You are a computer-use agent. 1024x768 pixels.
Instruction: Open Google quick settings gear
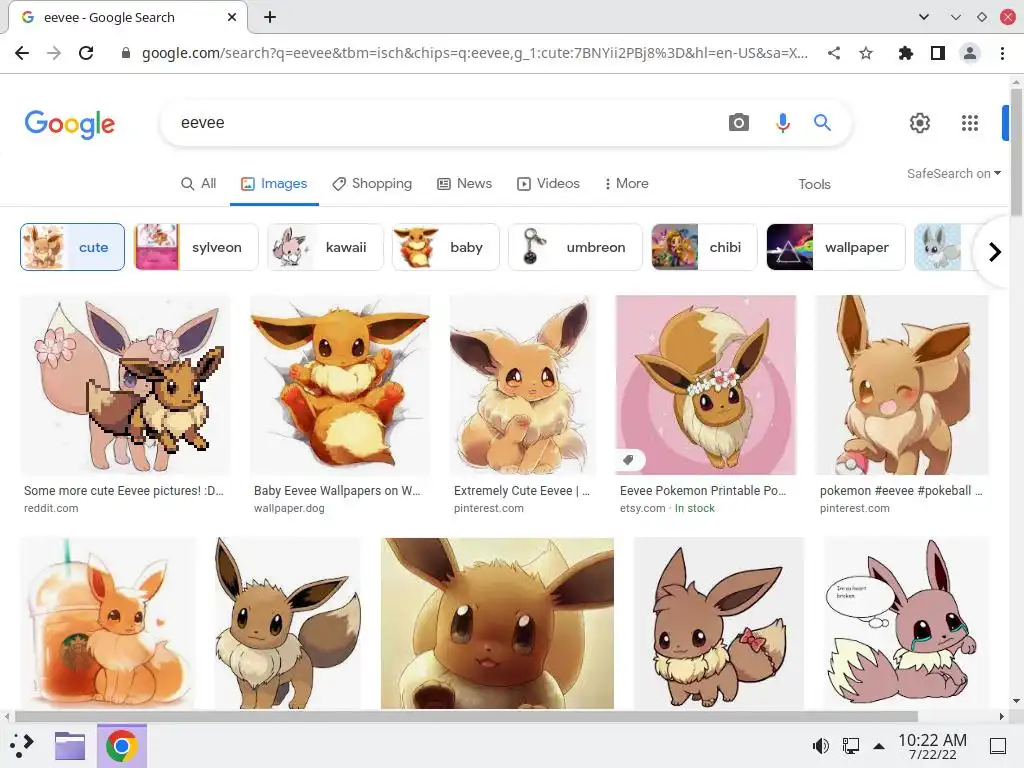click(920, 123)
